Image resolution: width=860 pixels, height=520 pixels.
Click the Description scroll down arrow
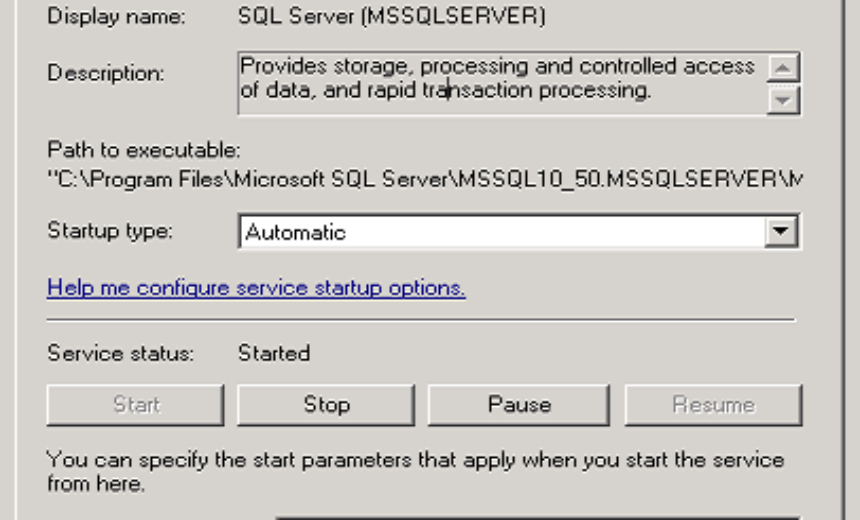[x=783, y=100]
